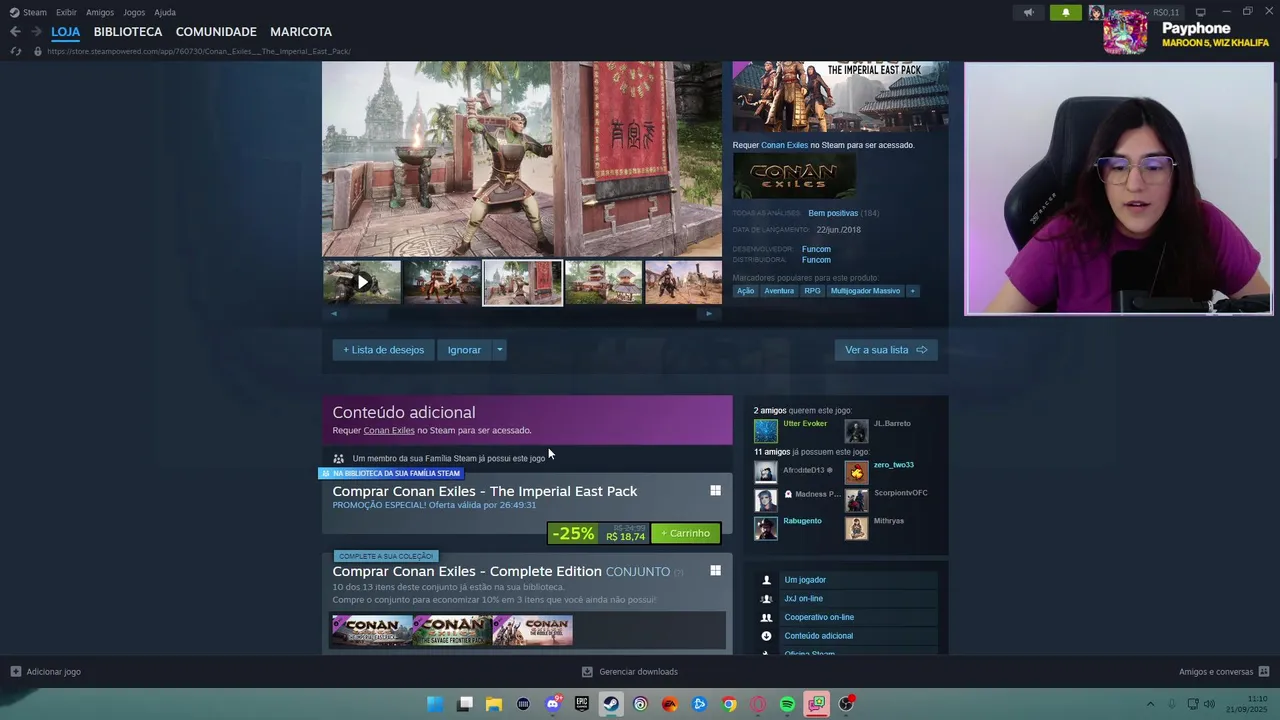Screen dimensions: 1280x720
Task: Move the thumbnail strip scrollbar
Action: [521, 314]
